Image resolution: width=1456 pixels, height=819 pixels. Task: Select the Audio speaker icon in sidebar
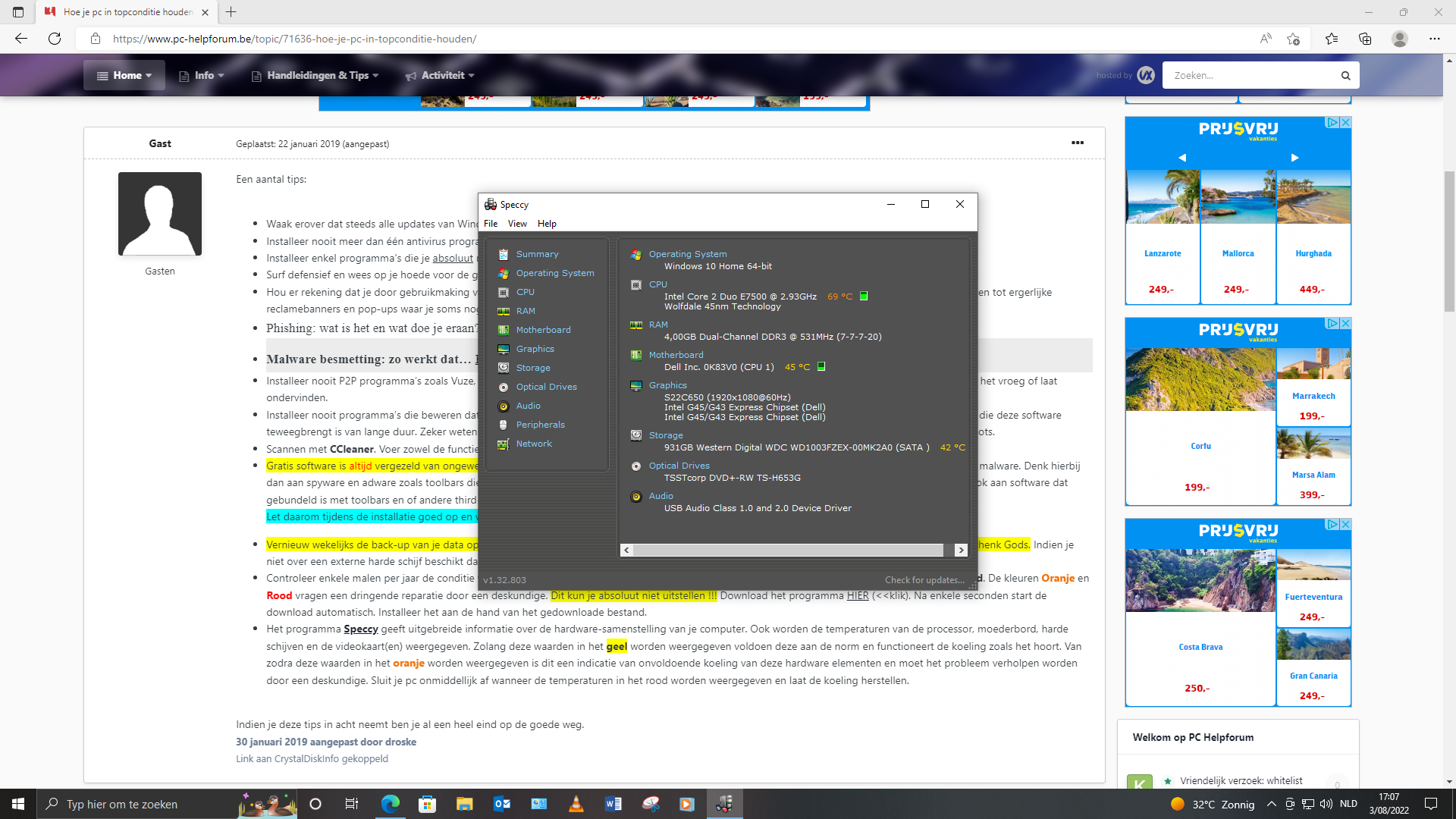[503, 406]
